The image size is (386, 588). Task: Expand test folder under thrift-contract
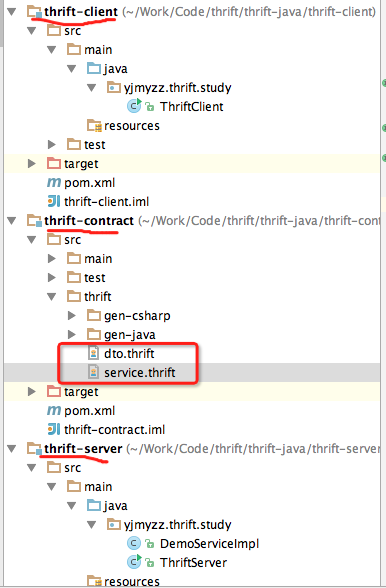pos(52,278)
